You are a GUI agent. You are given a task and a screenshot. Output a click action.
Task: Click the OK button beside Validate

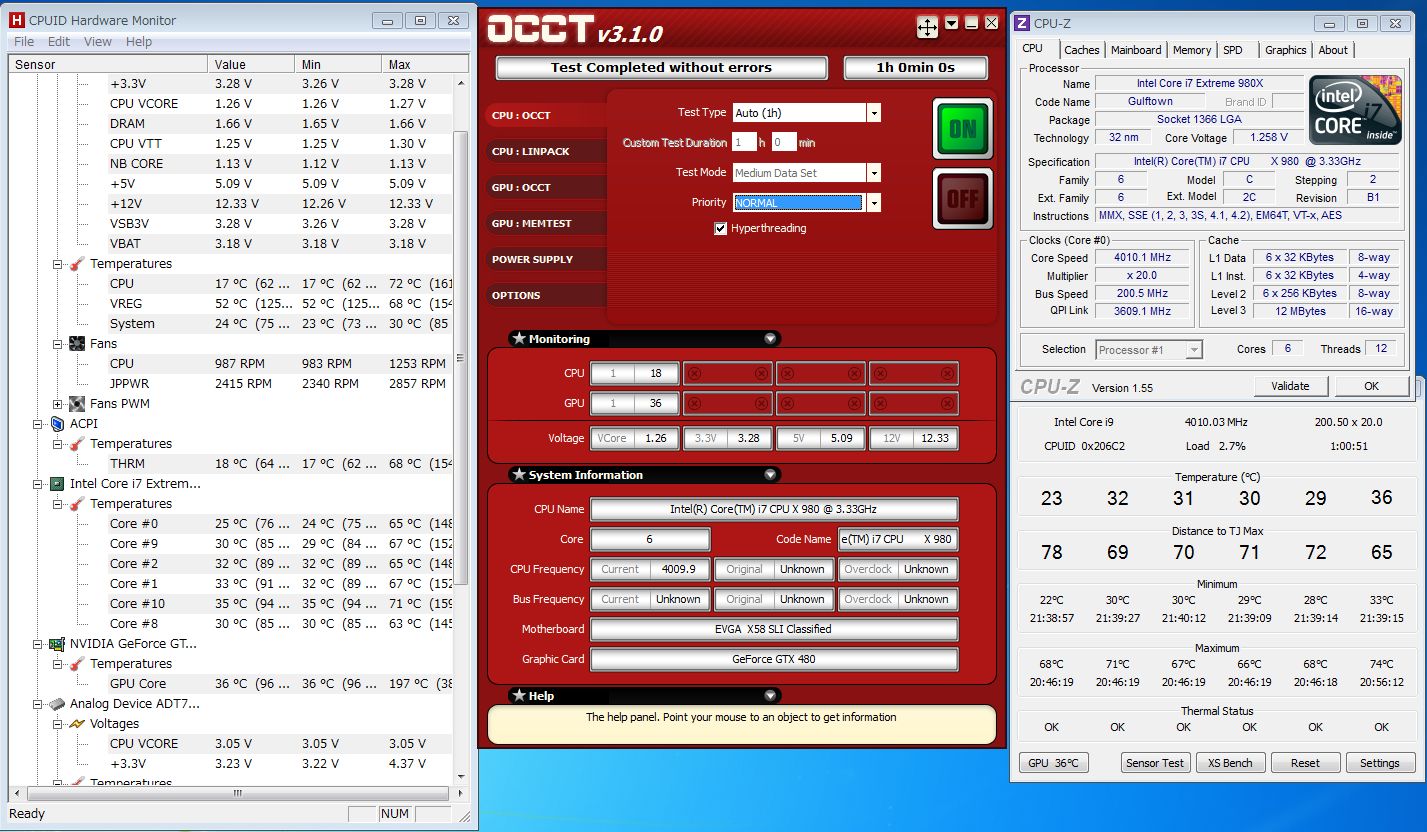1372,386
